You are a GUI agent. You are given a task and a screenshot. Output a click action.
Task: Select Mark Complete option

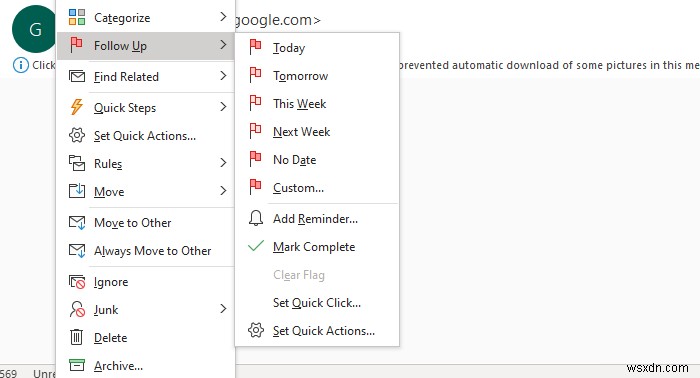pyautogui.click(x=317, y=246)
